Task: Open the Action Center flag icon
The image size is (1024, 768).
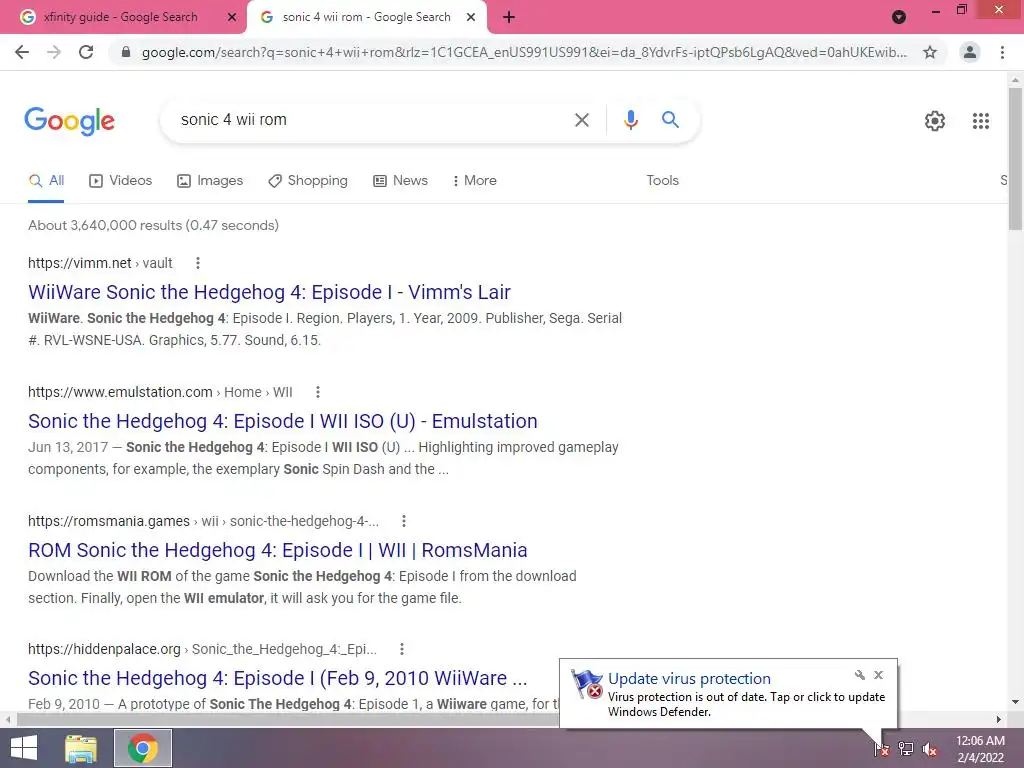Action: (x=881, y=749)
